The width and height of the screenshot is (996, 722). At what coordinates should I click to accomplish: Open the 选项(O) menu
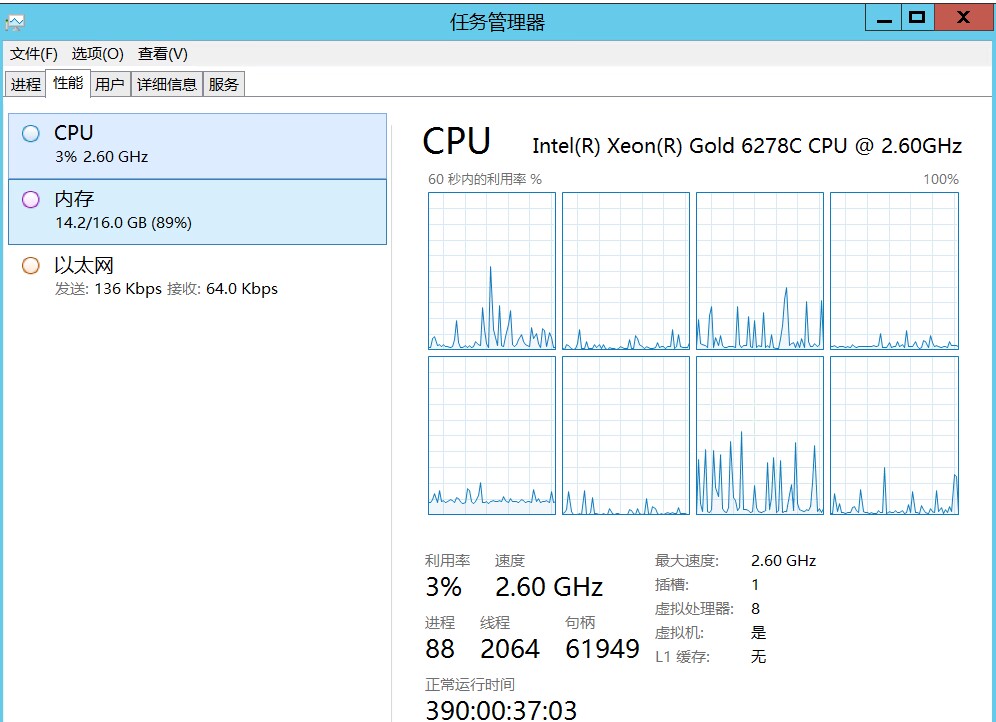pyautogui.click(x=97, y=54)
